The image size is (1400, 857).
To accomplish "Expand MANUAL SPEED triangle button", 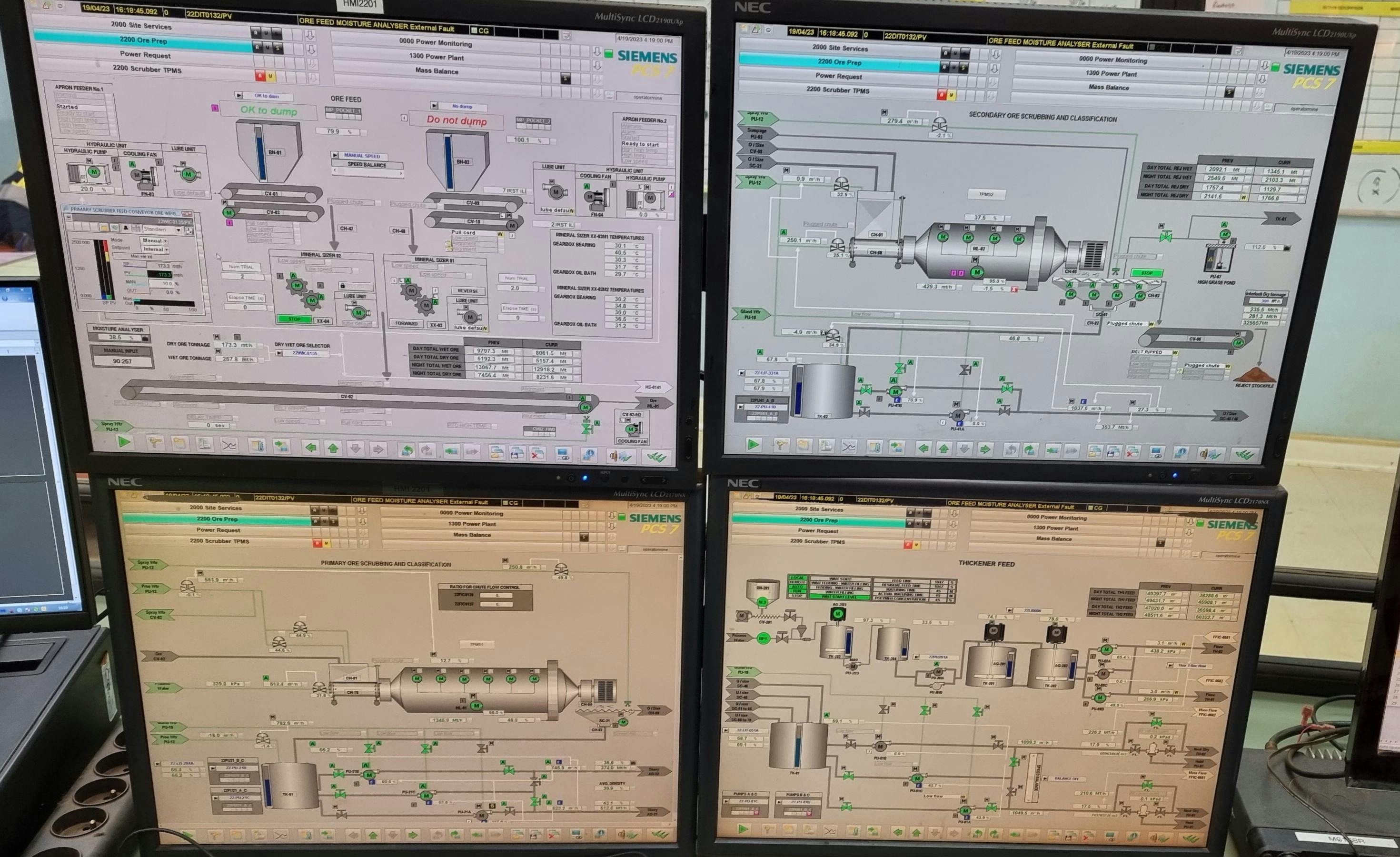I will pos(335,155).
